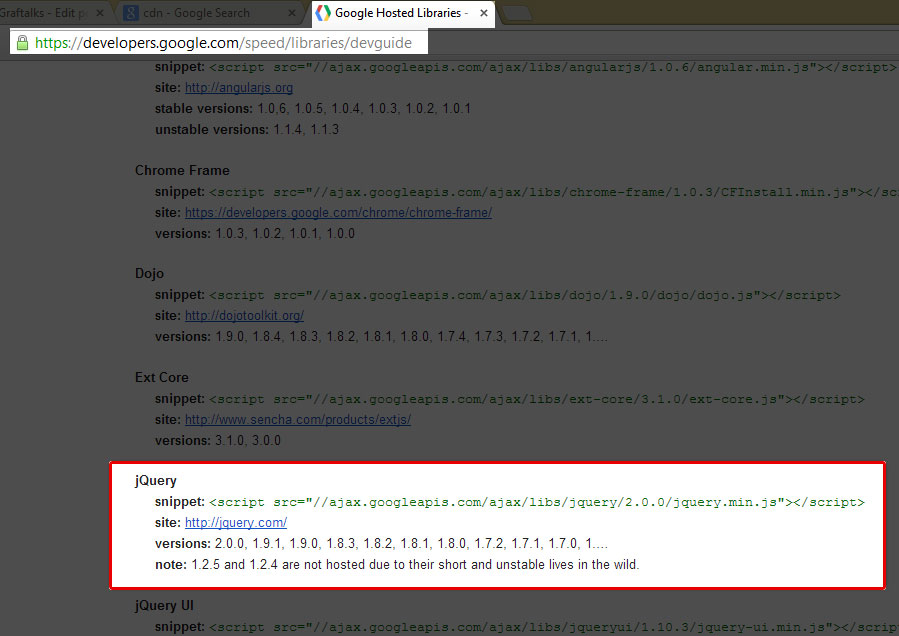Click the Dojo version 1.9.0 link
The image size is (899, 636).
point(230,336)
